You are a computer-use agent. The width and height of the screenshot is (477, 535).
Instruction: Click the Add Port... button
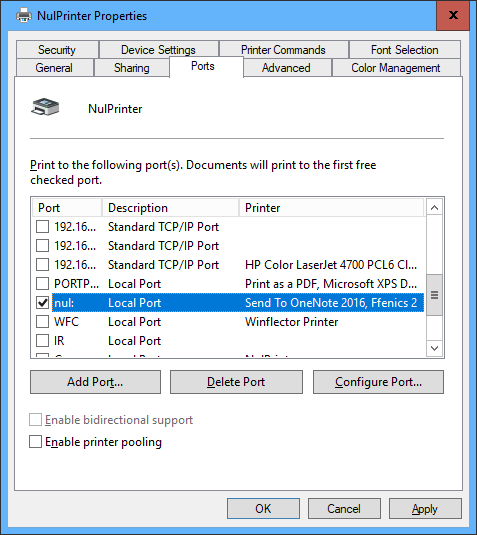point(95,382)
